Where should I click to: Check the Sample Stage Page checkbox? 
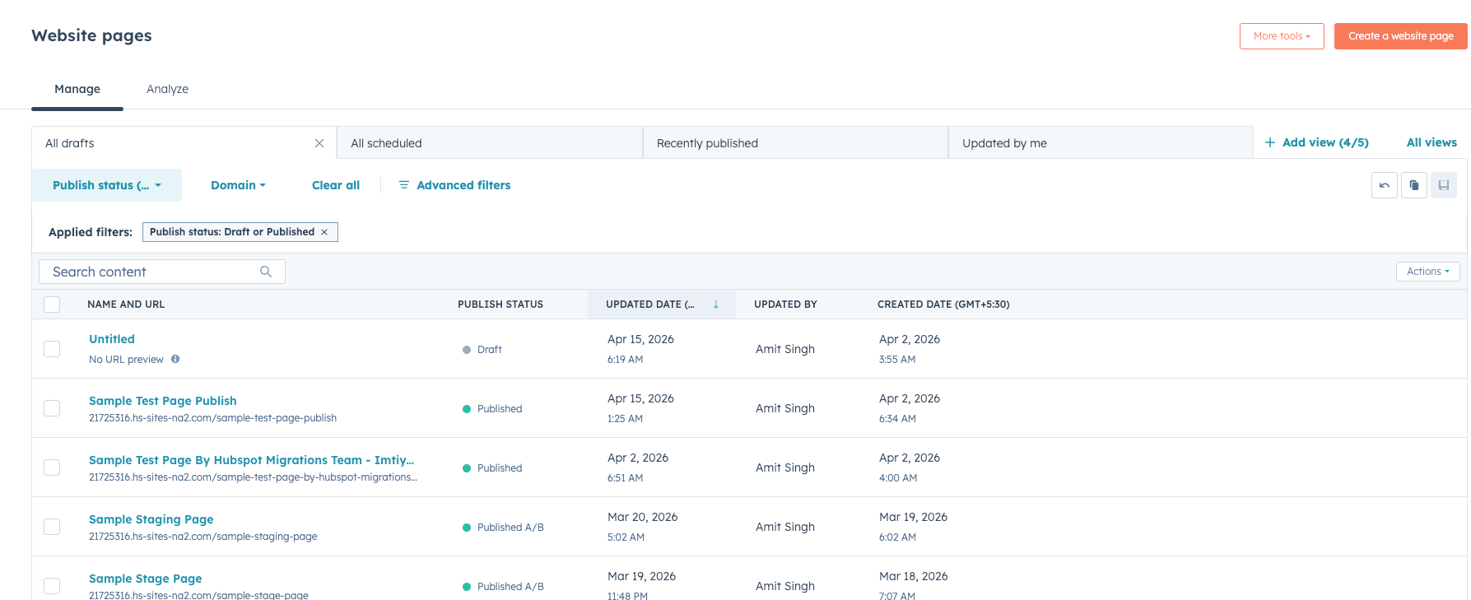pos(52,586)
